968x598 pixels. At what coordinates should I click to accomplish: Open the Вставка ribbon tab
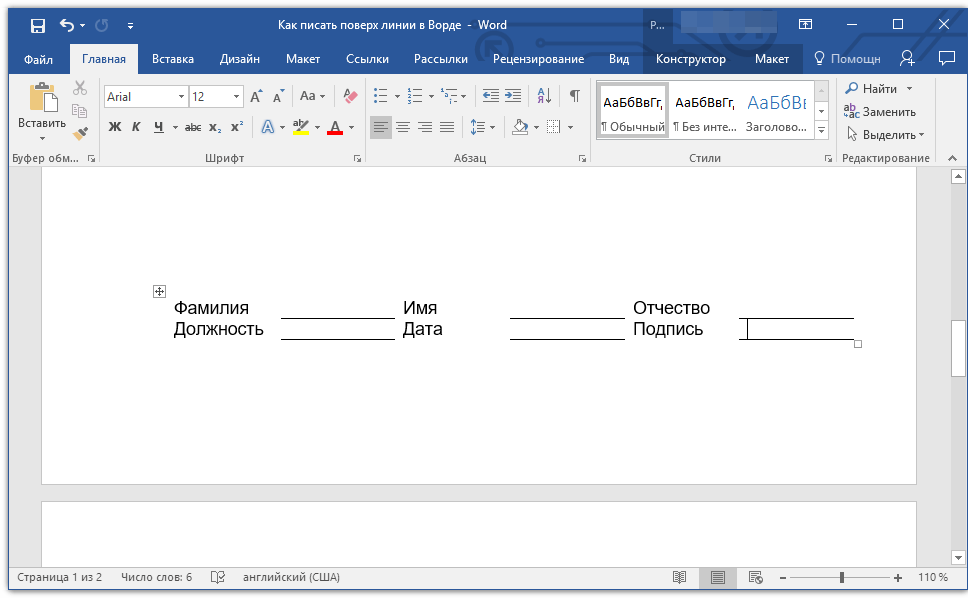tap(173, 59)
